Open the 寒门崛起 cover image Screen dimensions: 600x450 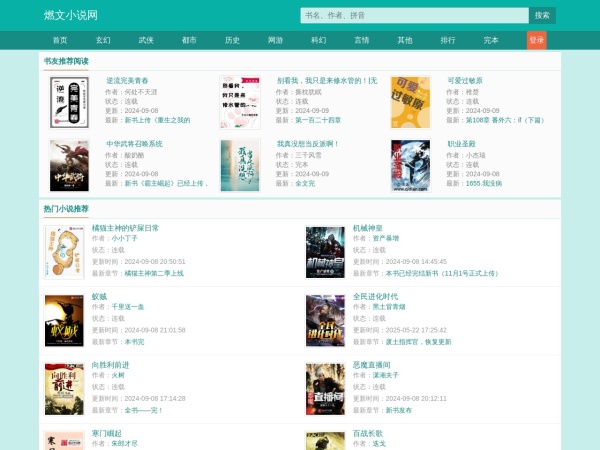(x=64, y=440)
